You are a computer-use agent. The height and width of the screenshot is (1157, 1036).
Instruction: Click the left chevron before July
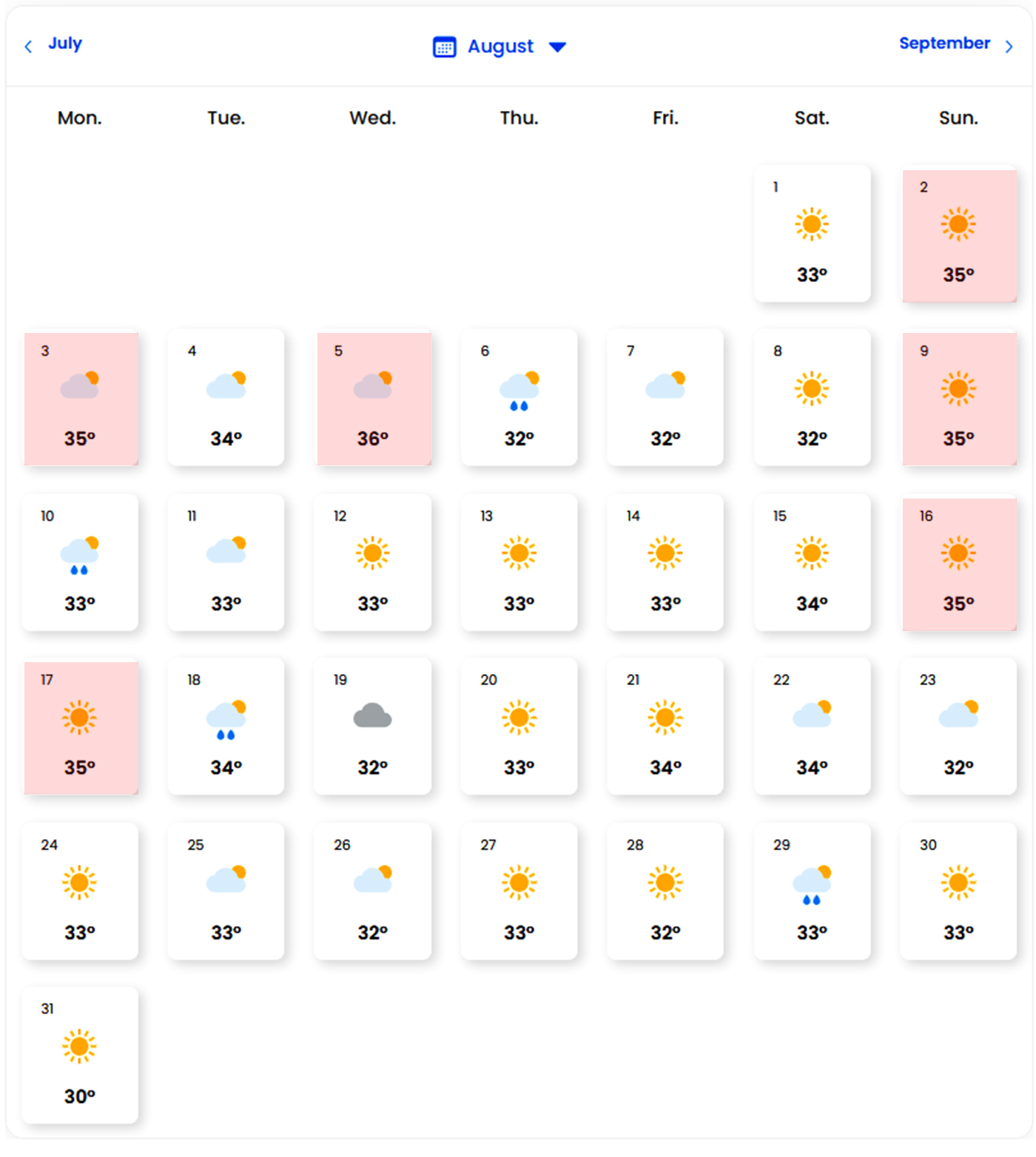pyautogui.click(x=28, y=47)
